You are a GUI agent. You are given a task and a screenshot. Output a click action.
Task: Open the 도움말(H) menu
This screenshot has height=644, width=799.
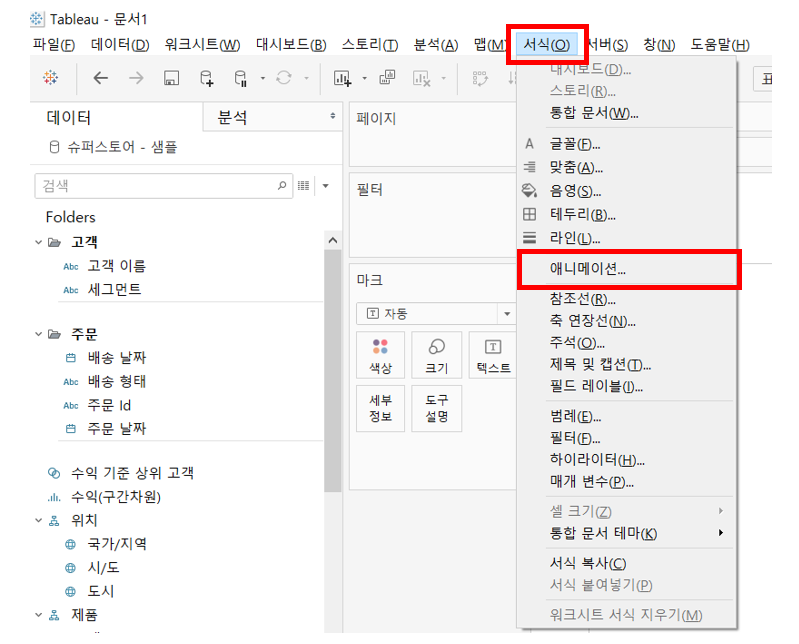[720, 45]
